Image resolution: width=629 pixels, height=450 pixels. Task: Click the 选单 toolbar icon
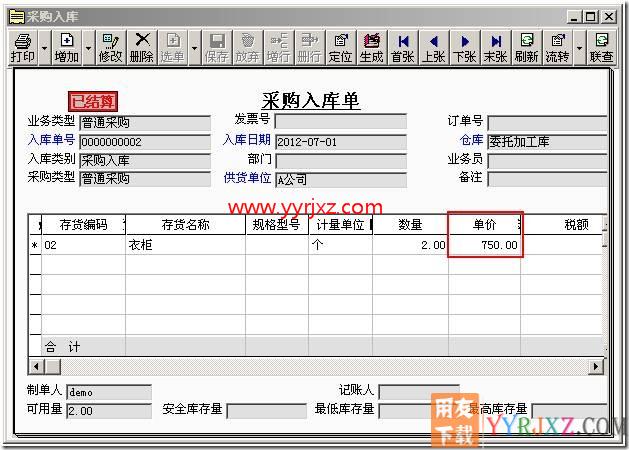[172, 48]
